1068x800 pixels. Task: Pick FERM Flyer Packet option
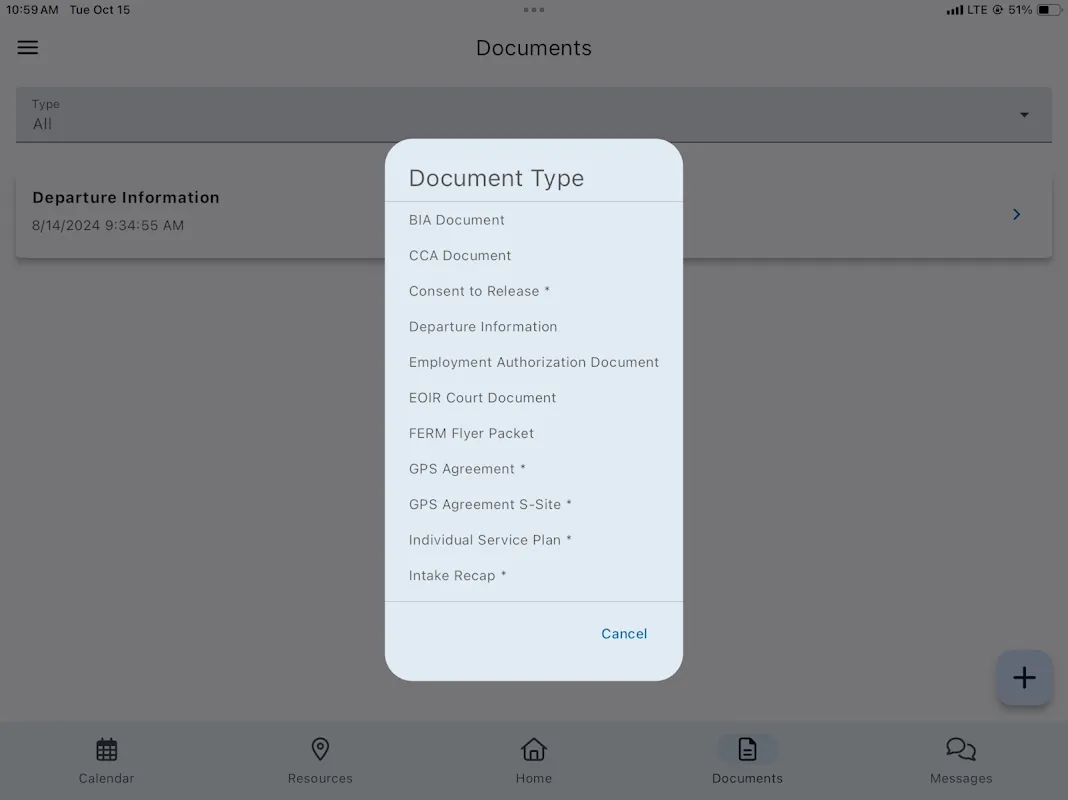[471, 433]
